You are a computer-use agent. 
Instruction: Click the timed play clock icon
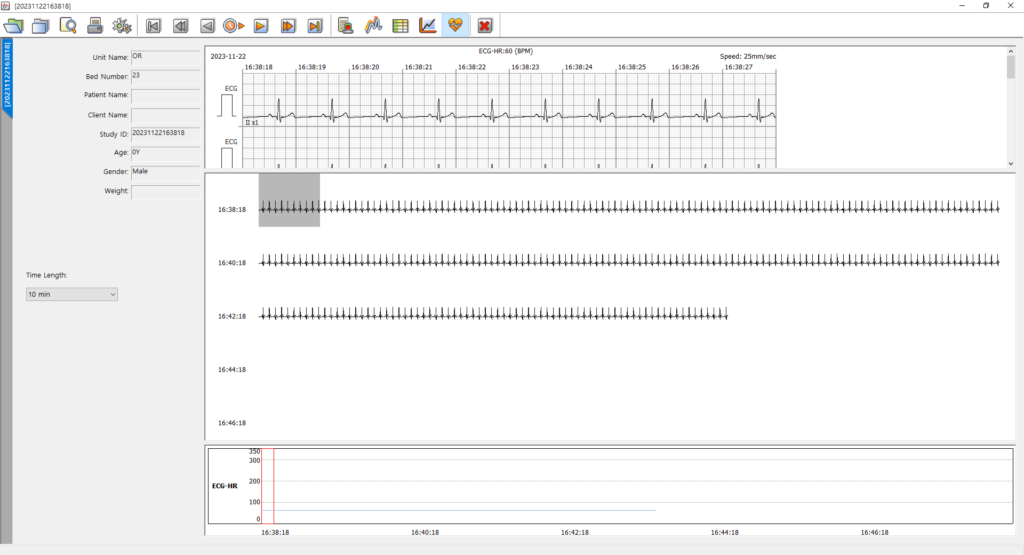(x=234, y=26)
